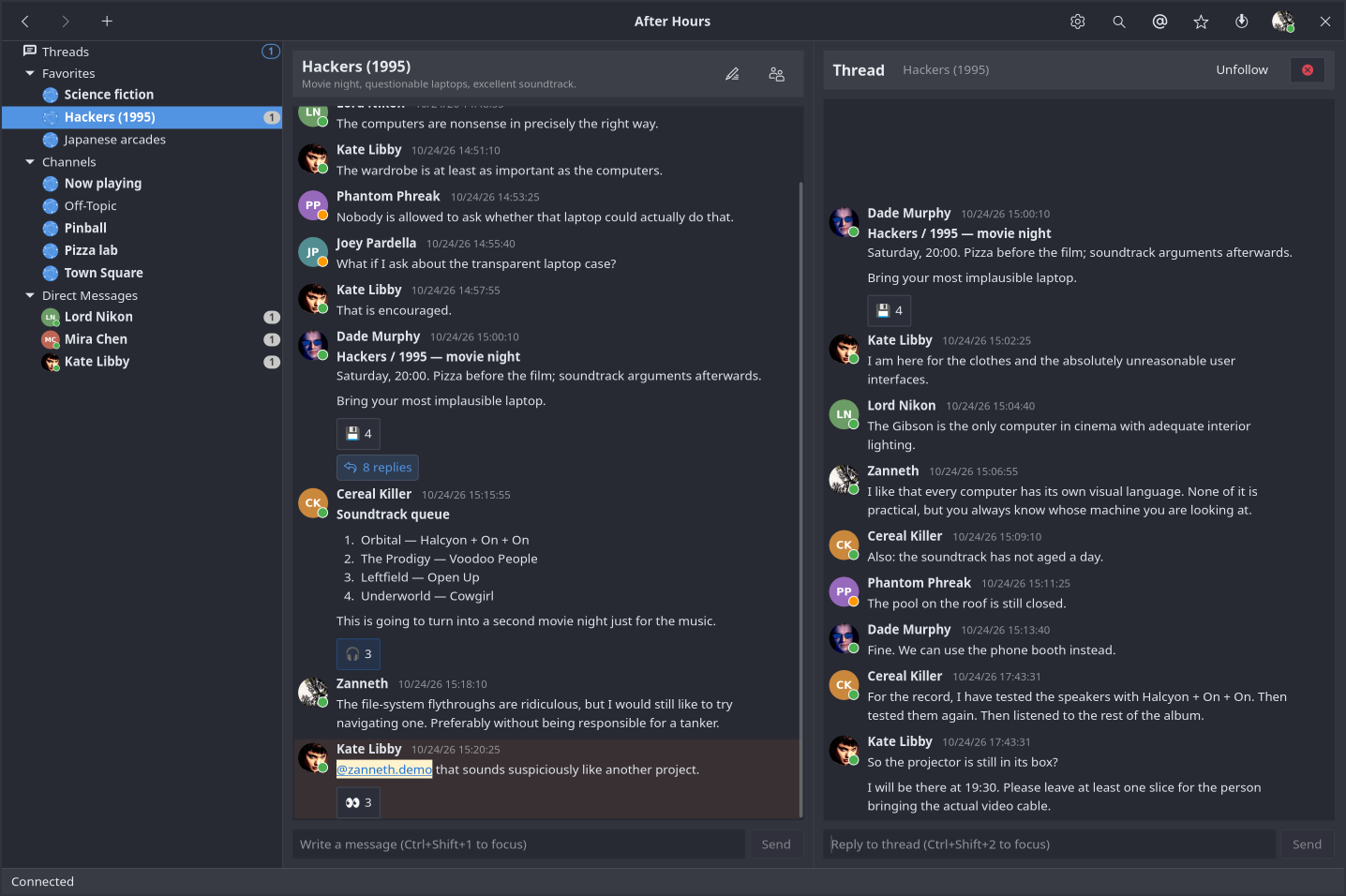Click the plus icon to add channel

[107, 22]
